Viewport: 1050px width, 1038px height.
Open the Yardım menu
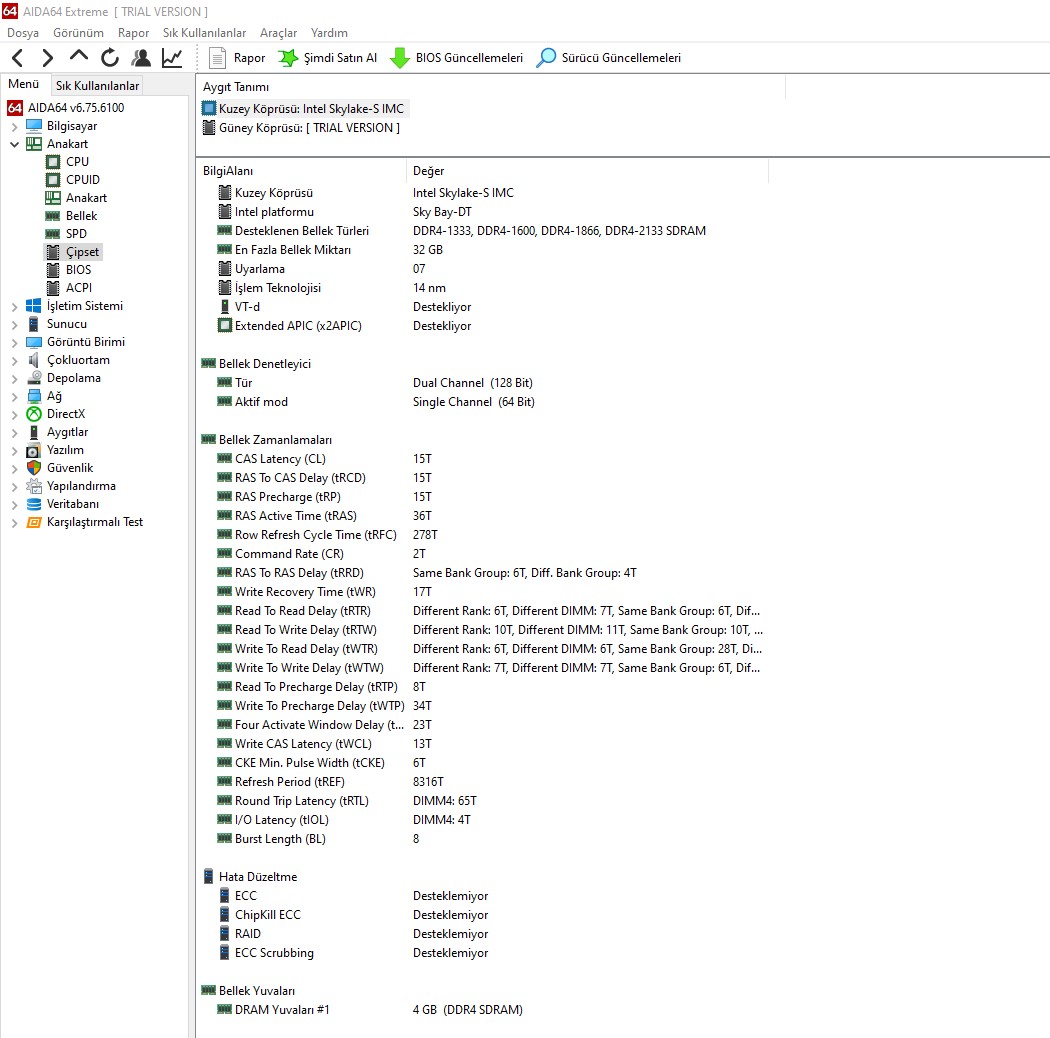coord(329,33)
